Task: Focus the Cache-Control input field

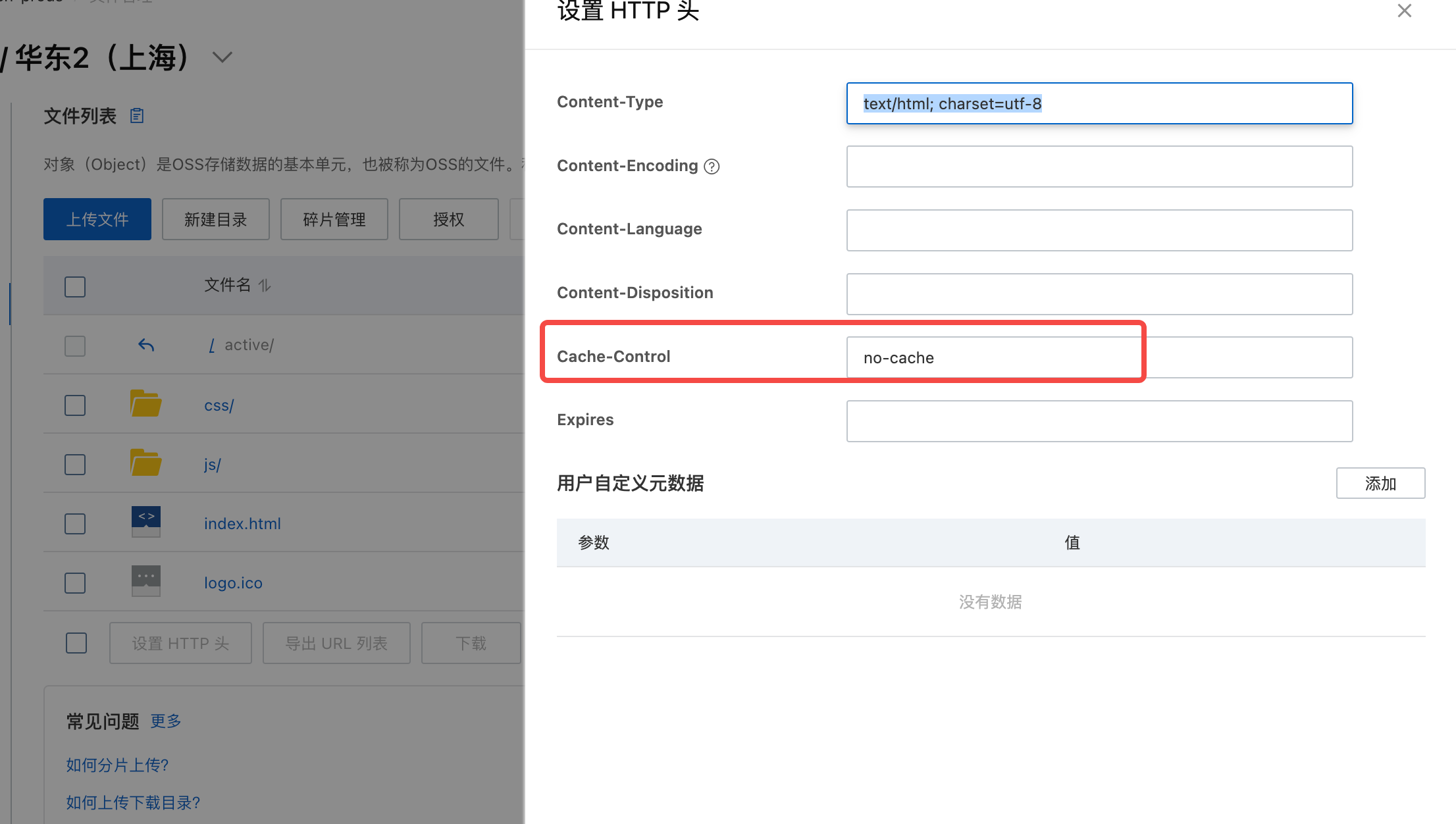Action: pyautogui.click(x=1099, y=357)
